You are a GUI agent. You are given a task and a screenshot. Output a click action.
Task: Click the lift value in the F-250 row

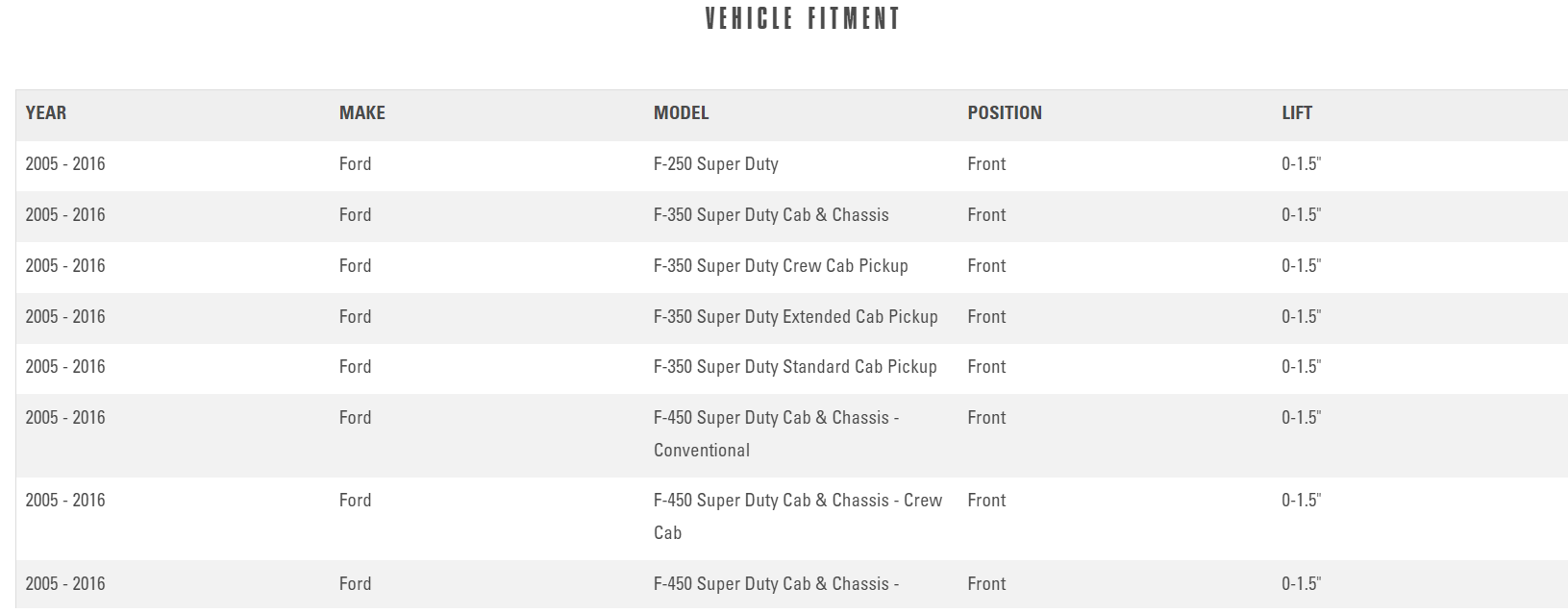coord(1301,164)
